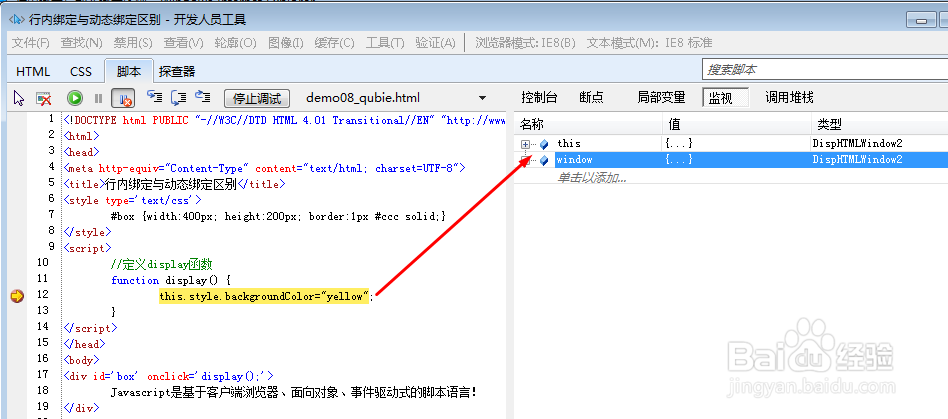Image resolution: width=948 pixels, height=419 pixels.
Task: Click the blue object icon beside 'window'
Action: tap(544, 160)
